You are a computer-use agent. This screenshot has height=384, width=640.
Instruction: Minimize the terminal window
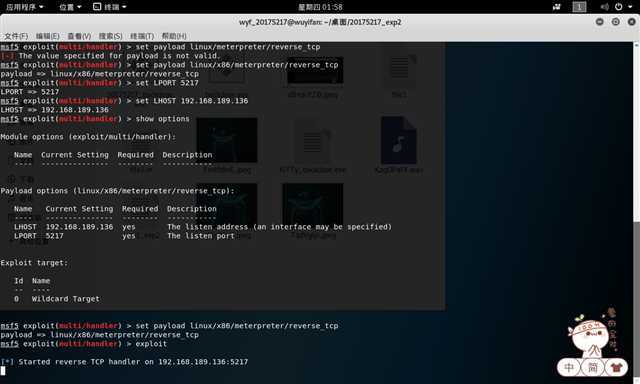click(x=600, y=22)
